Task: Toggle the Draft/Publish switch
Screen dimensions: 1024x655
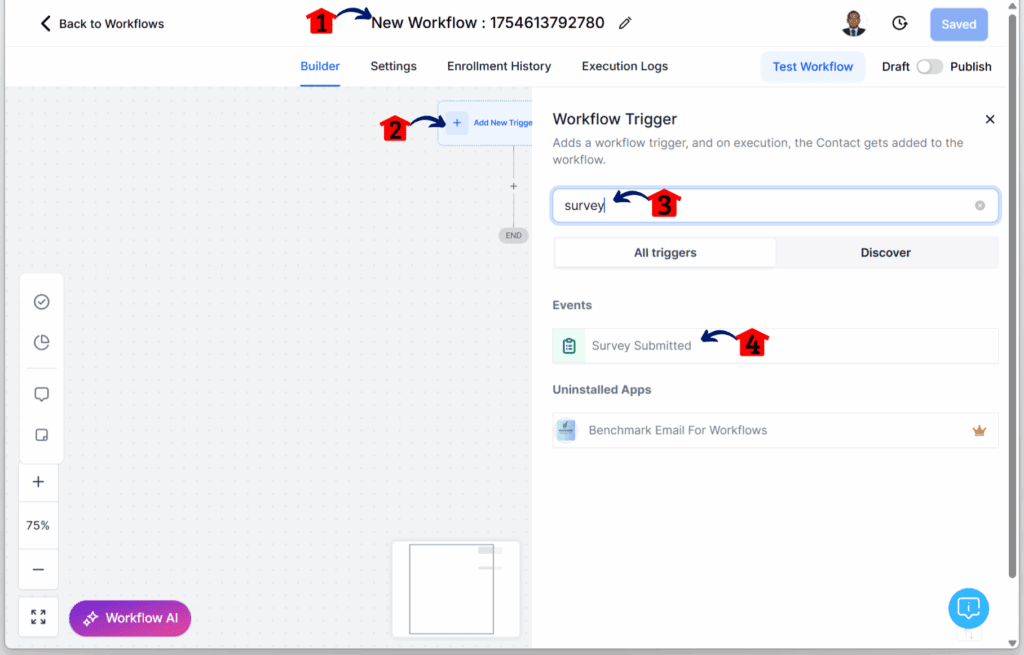Action: (929, 67)
